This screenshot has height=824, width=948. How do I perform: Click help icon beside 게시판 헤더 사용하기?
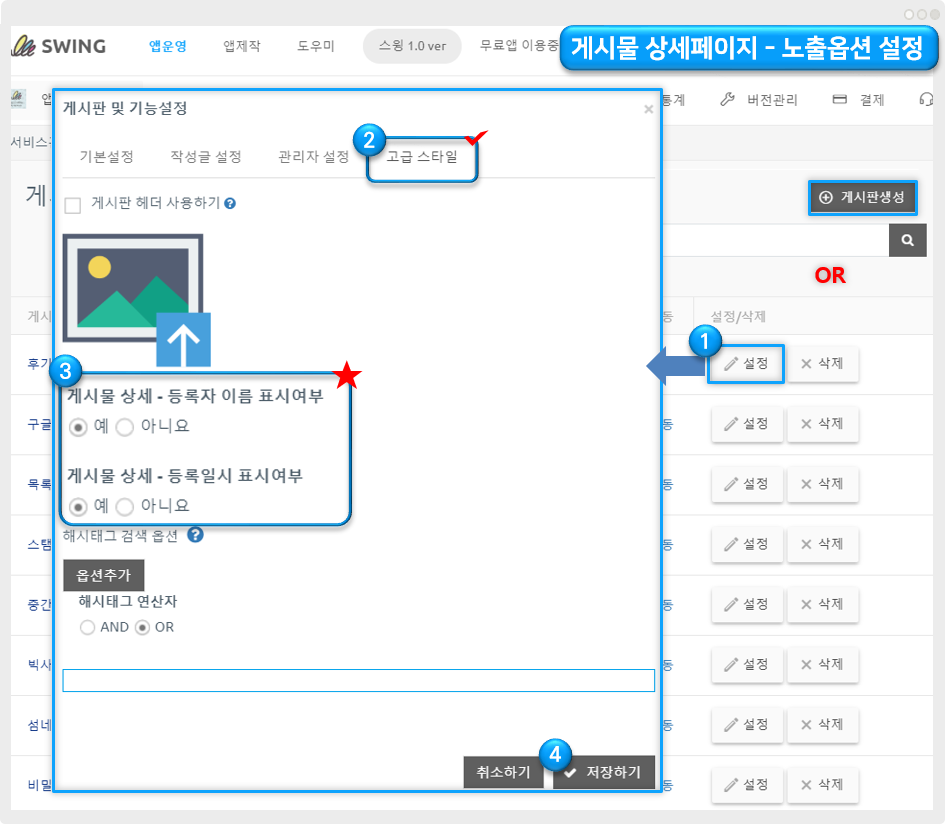pos(230,204)
